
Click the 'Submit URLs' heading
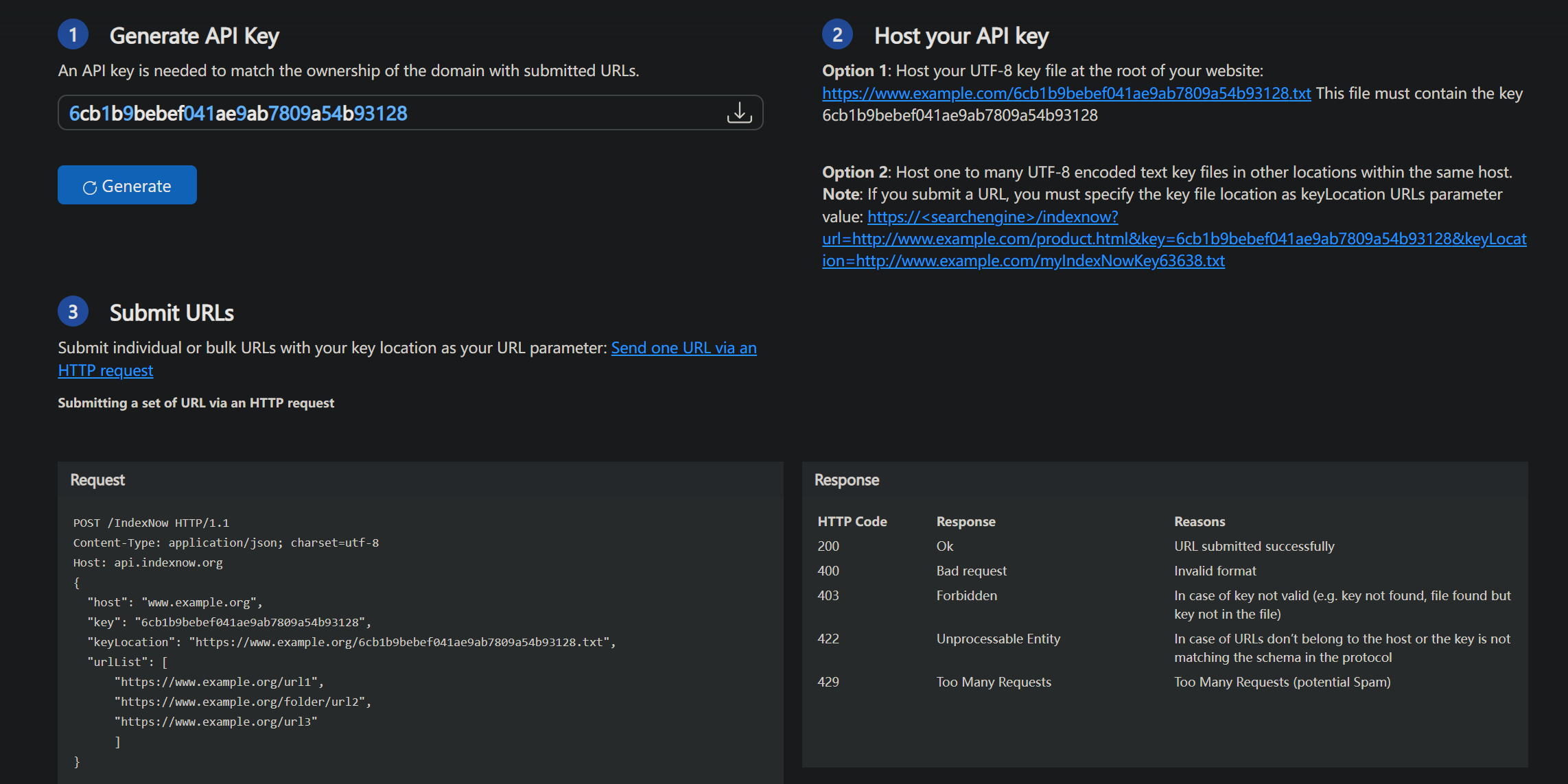pos(172,313)
